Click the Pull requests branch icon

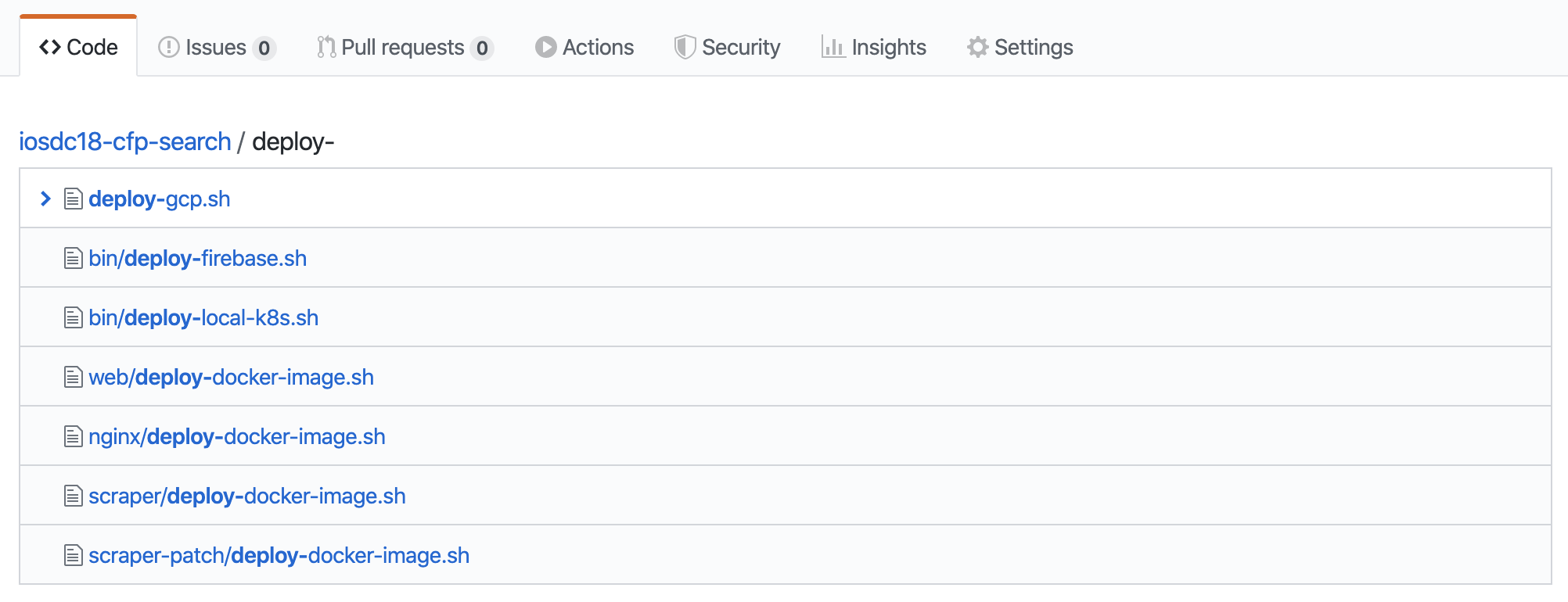(326, 48)
